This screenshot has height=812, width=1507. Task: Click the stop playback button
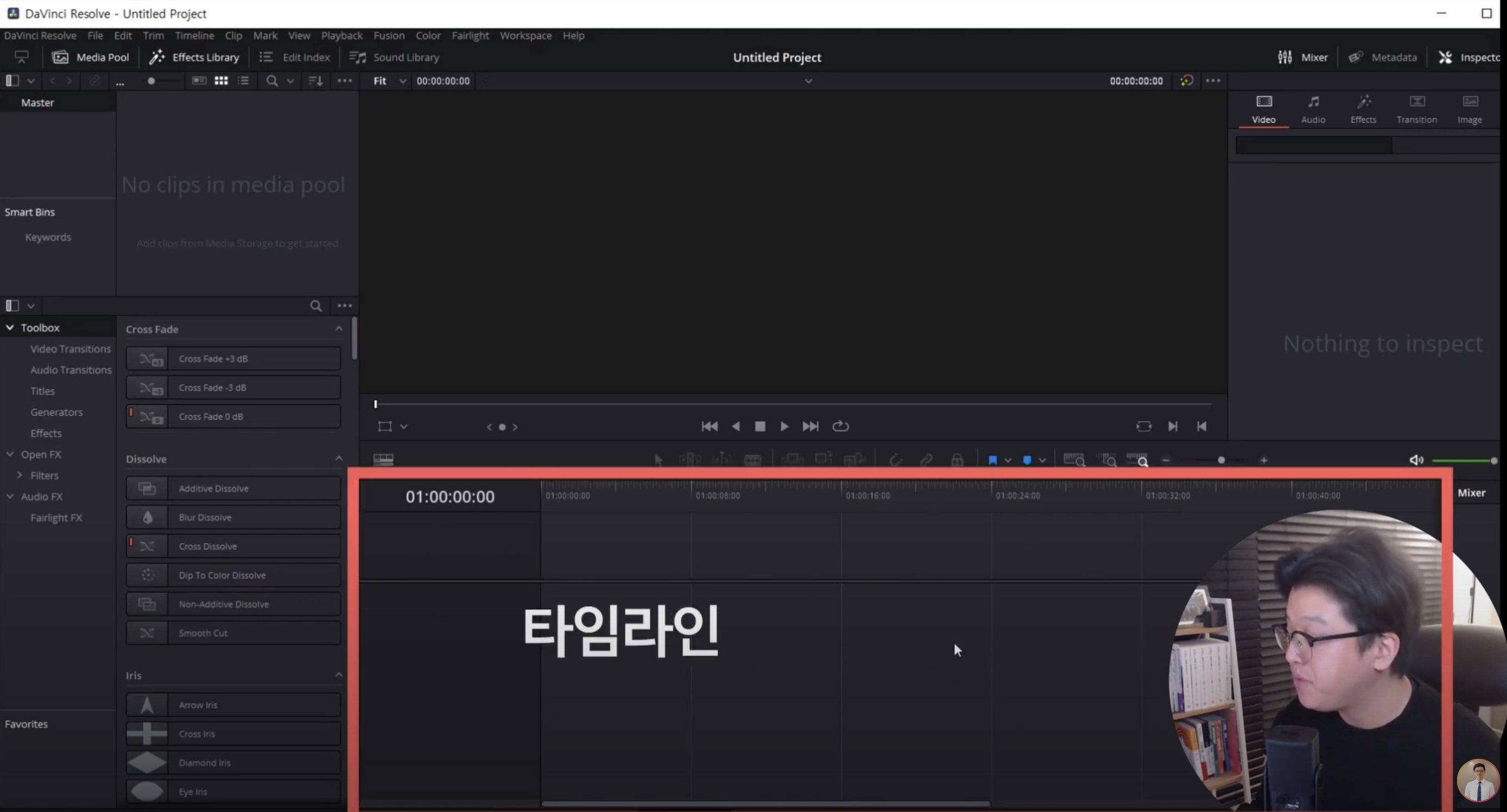point(760,427)
